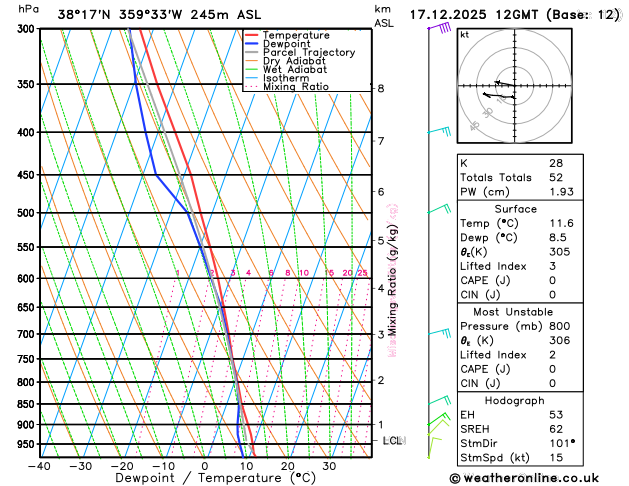Click the 'EH' value 53
This screenshot has height=486, width=629.
(556, 415)
